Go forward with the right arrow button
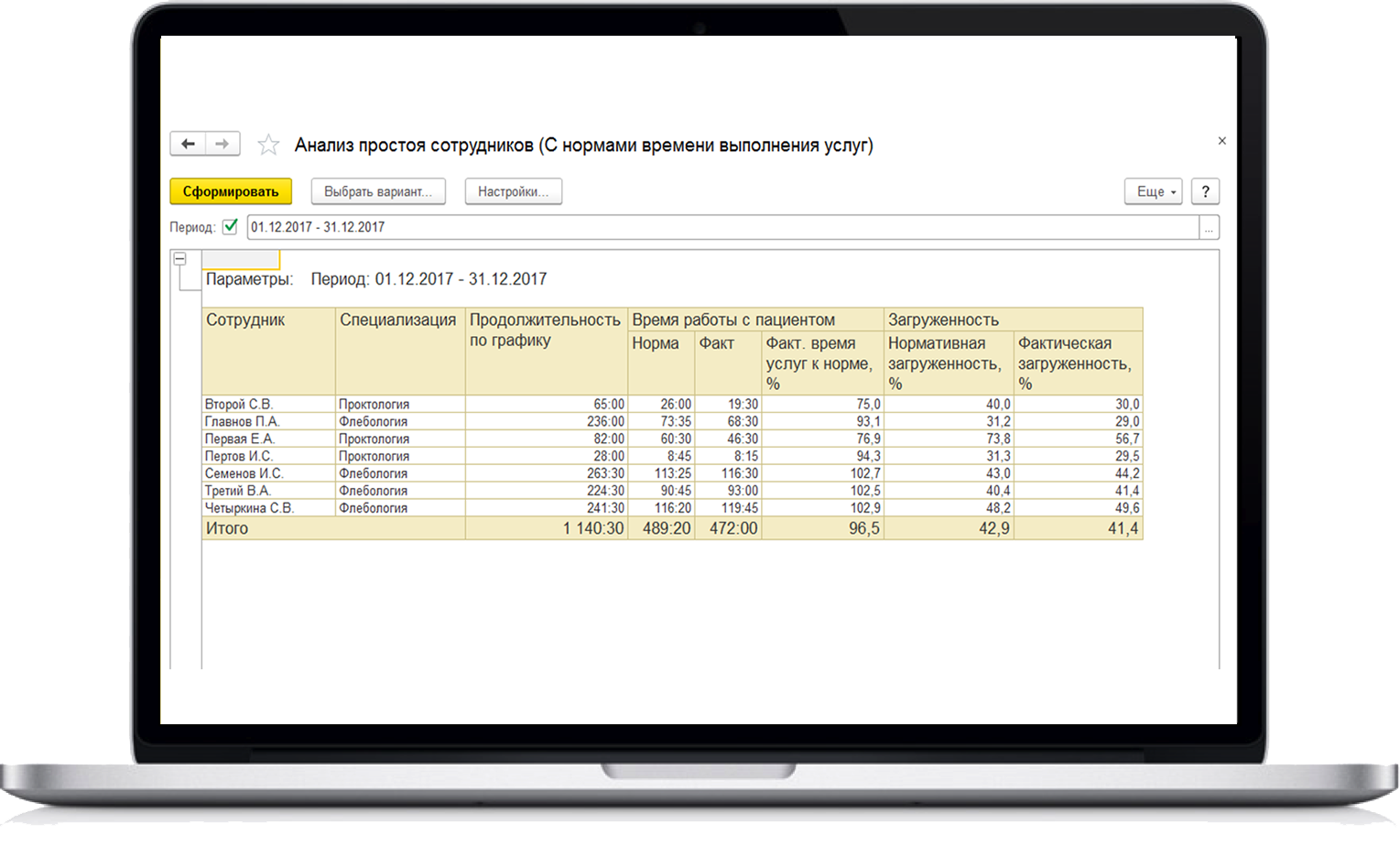1400x857 pixels. (222, 144)
